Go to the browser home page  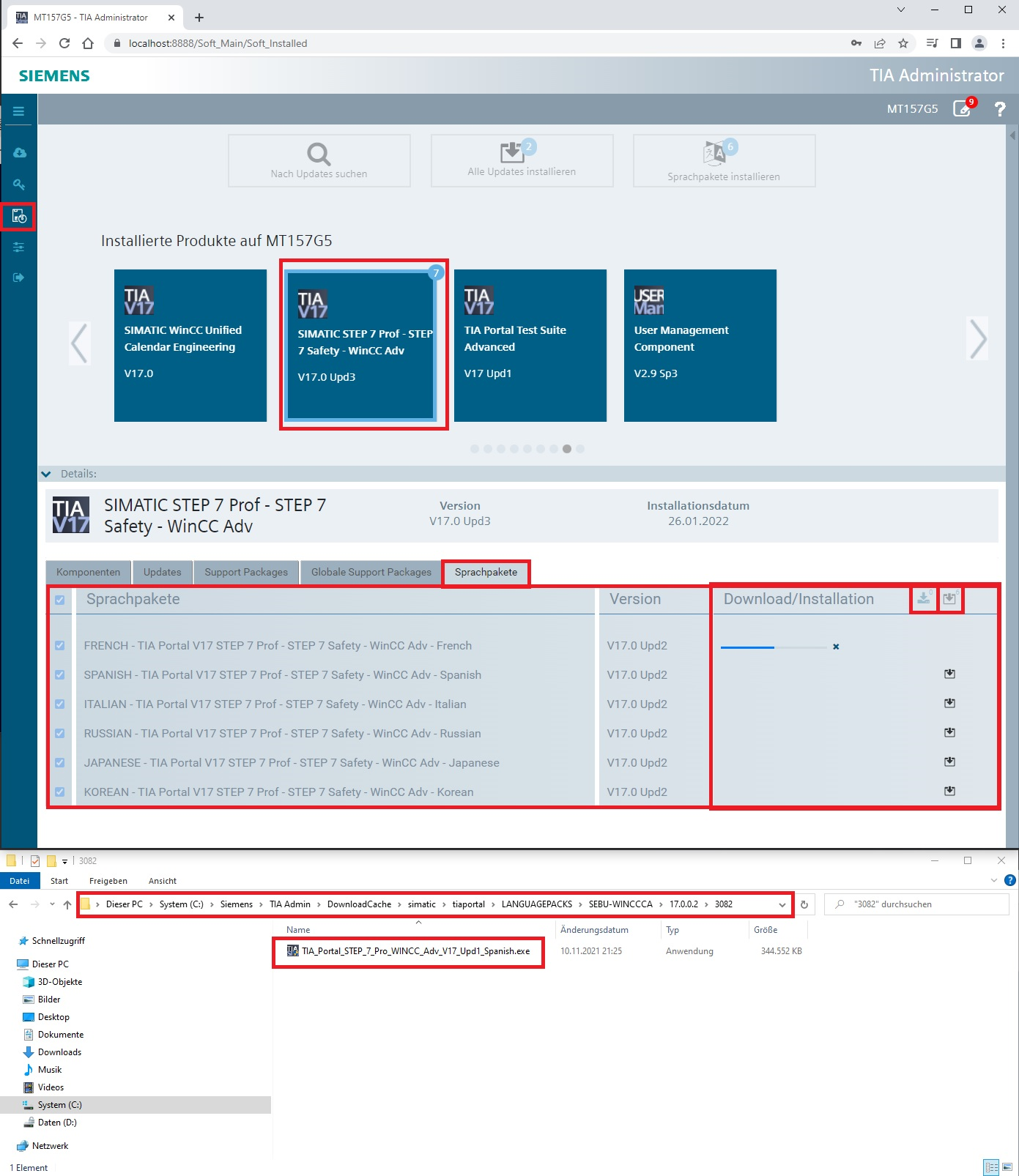tap(88, 43)
